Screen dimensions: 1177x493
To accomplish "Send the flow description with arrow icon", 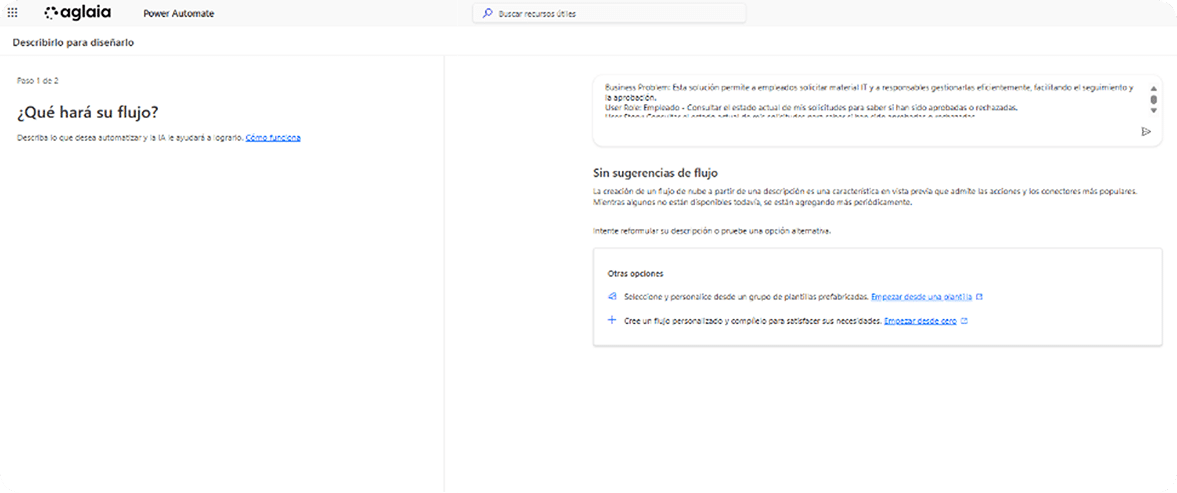I will (x=1146, y=131).
